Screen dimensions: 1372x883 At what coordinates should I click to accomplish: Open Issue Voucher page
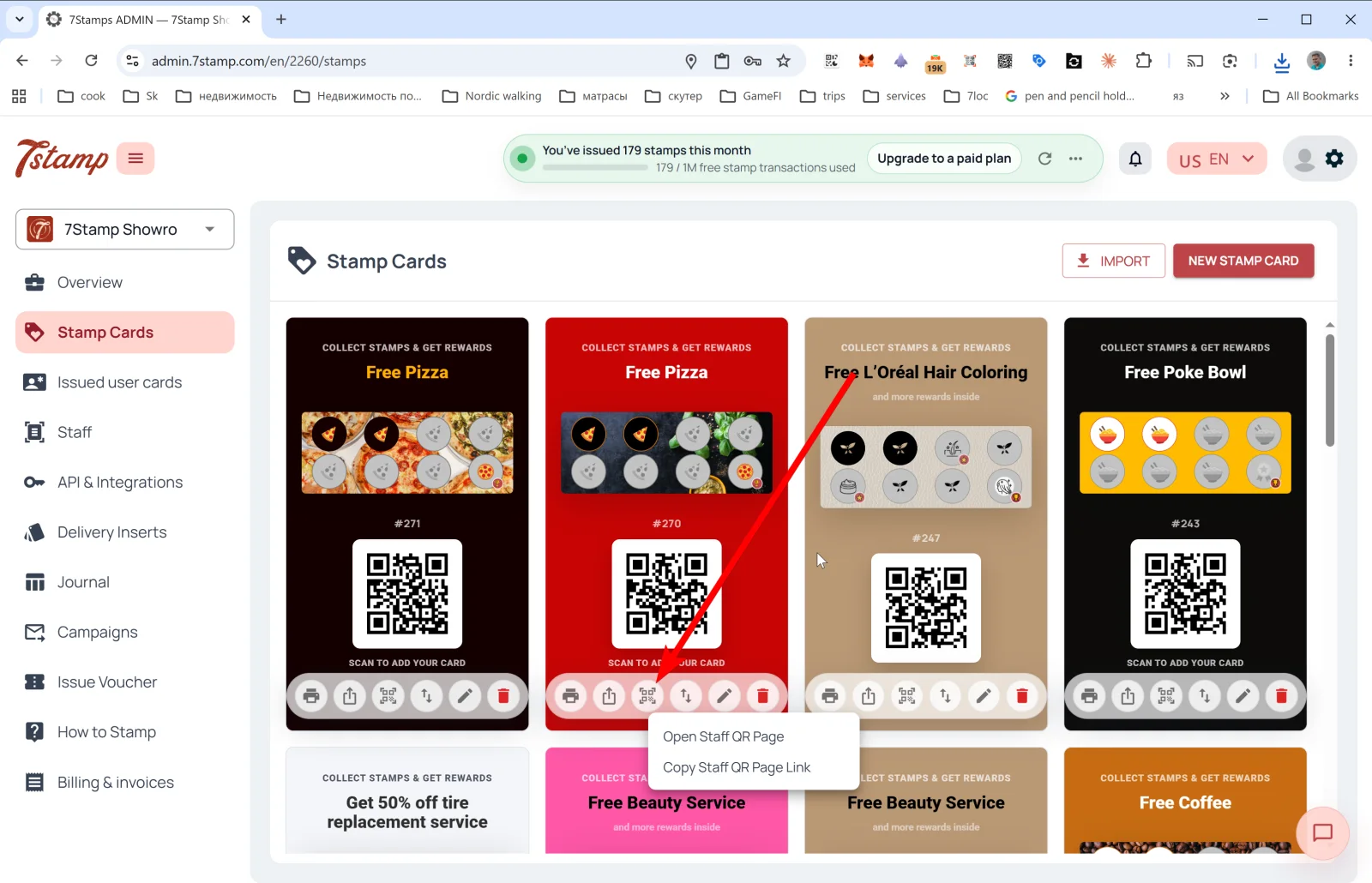125,682
